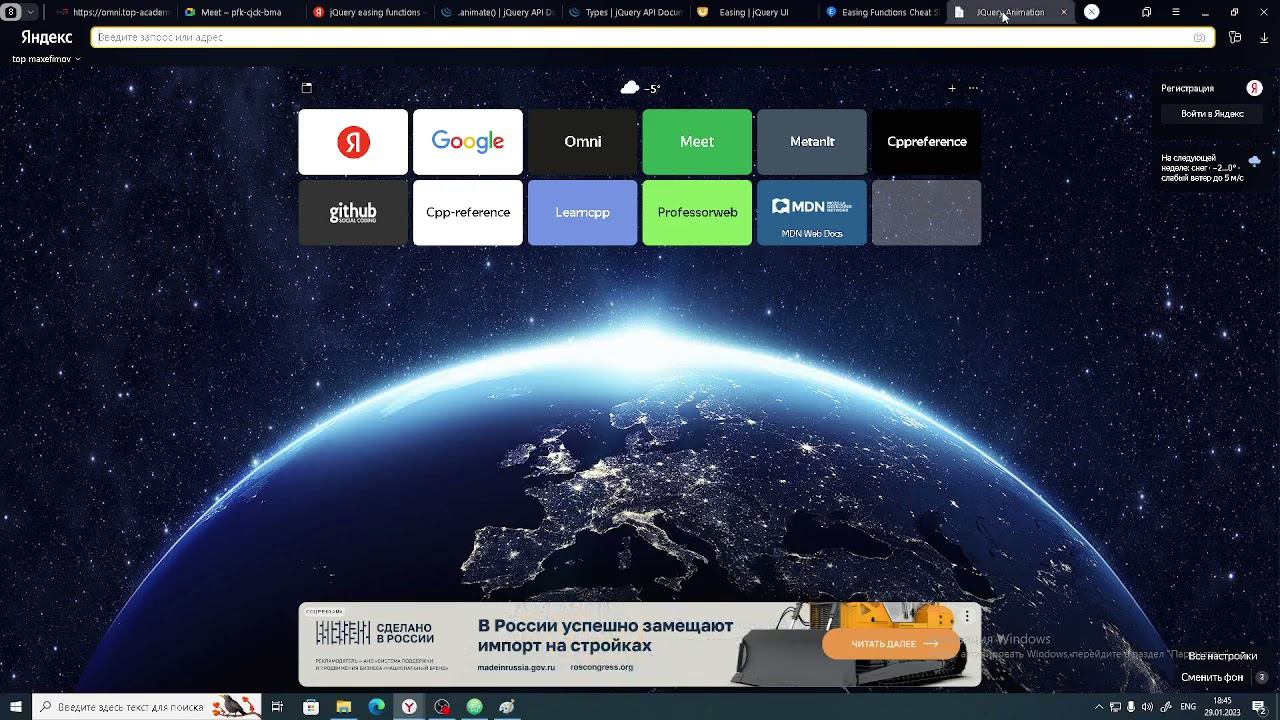The height and width of the screenshot is (720, 1280).
Task: Click the side panel icon in title bar
Action: [1146, 12]
